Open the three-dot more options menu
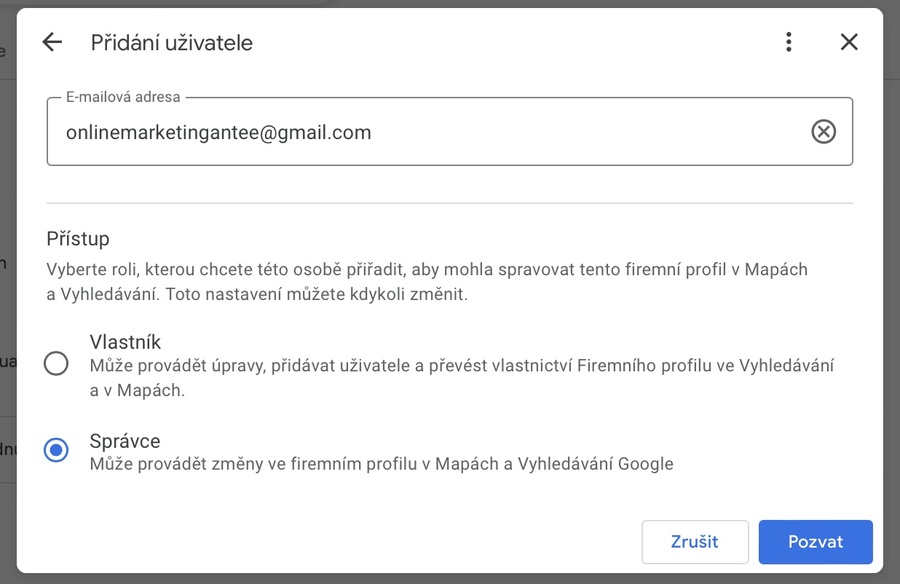The image size is (900, 584). pos(789,42)
